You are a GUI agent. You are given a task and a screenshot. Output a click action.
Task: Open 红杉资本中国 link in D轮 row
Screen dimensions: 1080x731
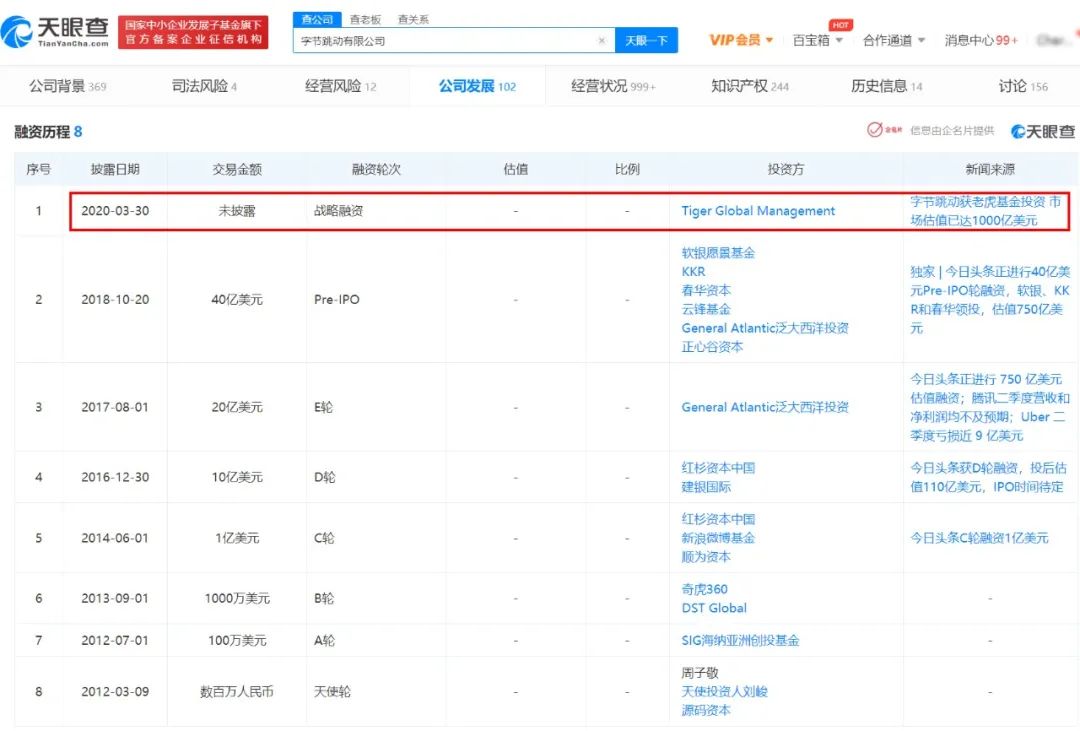(x=718, y=468)
